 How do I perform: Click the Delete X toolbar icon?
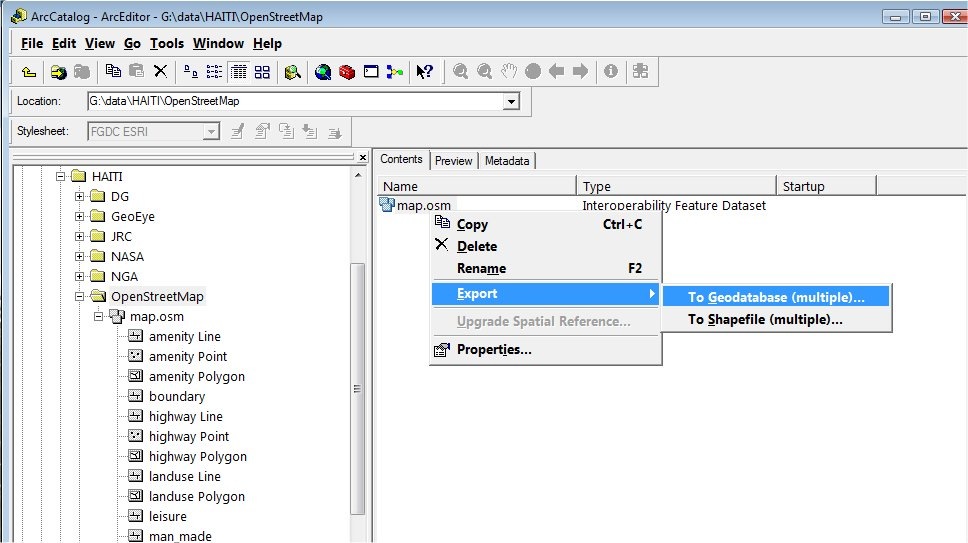161,72
